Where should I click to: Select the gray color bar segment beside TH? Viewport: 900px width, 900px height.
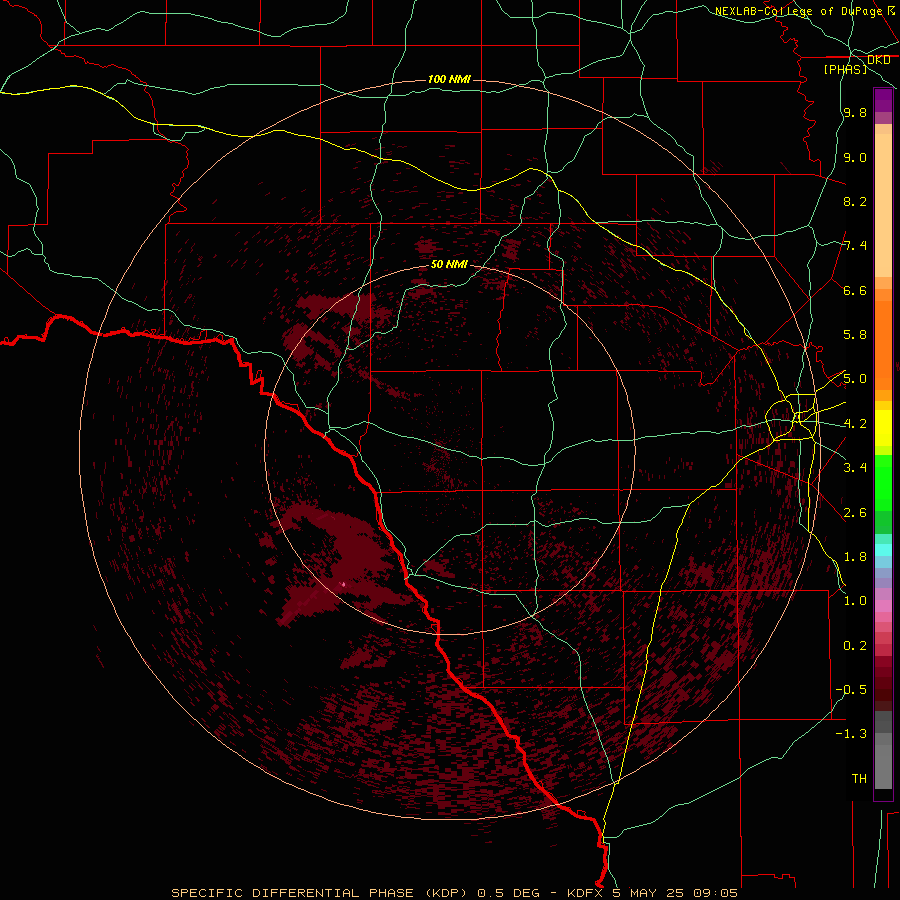click(883, 767)
